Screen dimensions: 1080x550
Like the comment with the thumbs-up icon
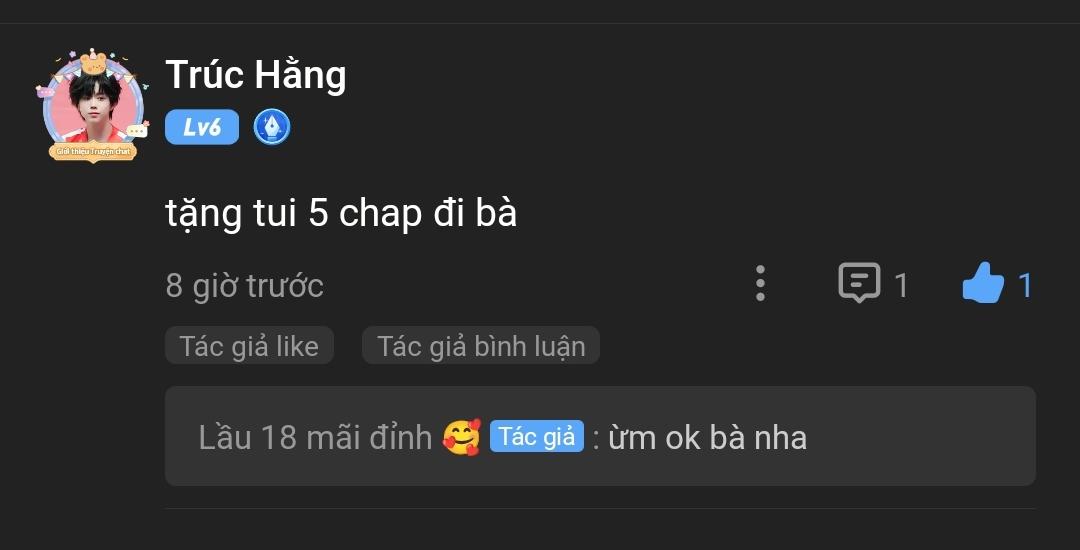(x=983, y=283)
